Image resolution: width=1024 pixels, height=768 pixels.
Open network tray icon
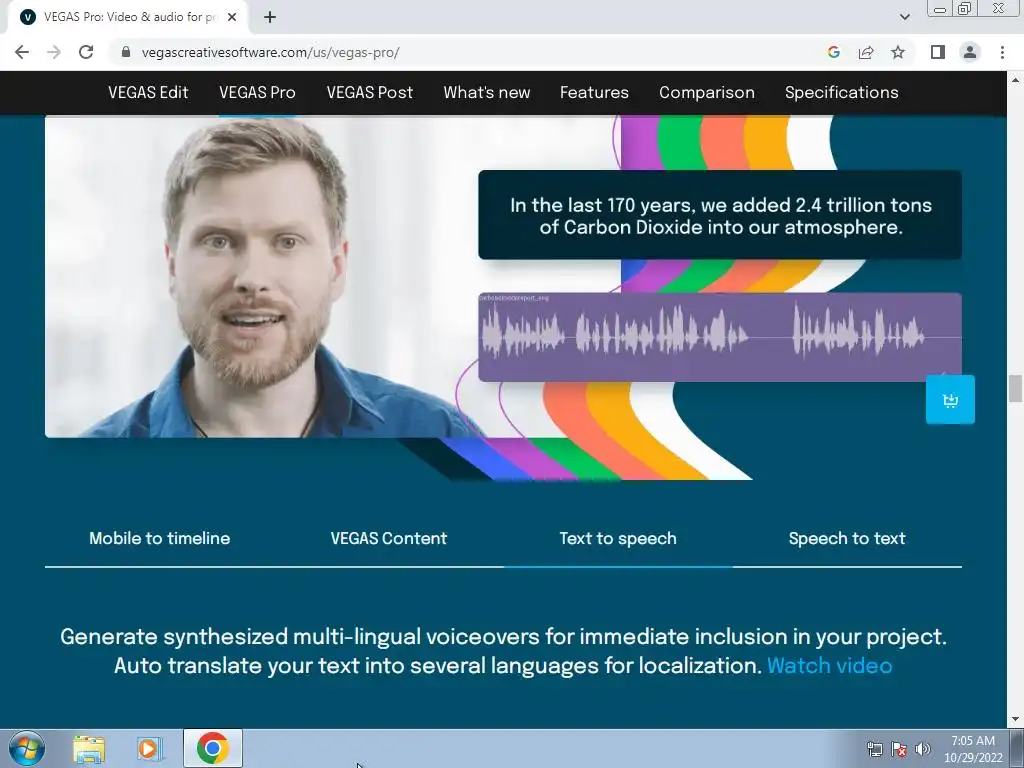(x=874, y=749)
